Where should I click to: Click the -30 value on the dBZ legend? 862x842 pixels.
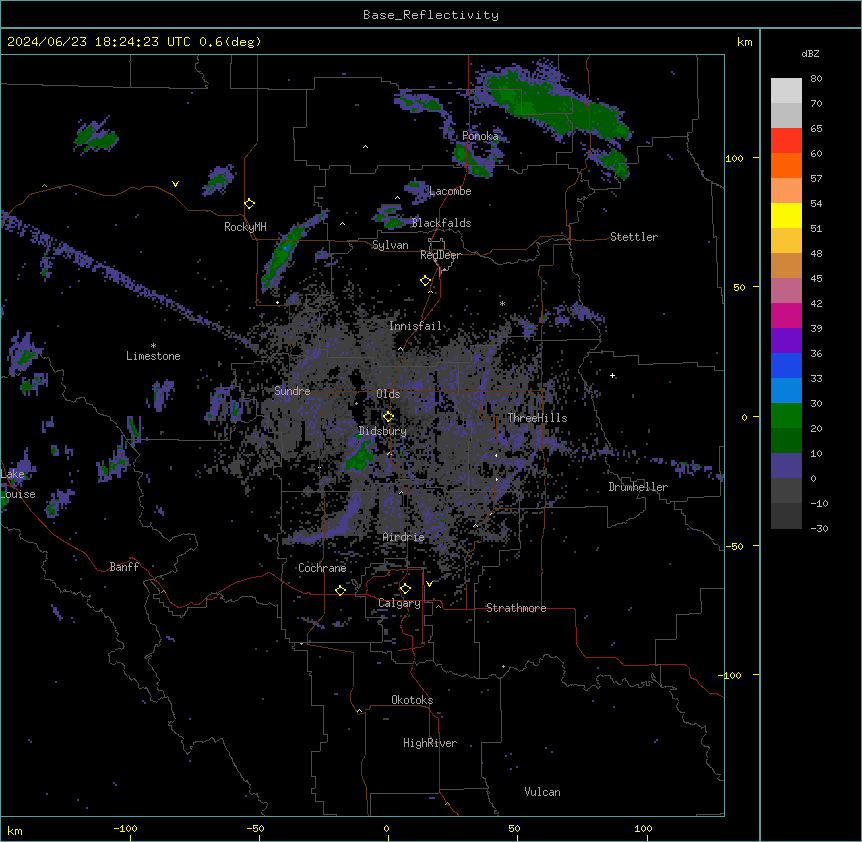pyautogui.click(x=819, y=528)
